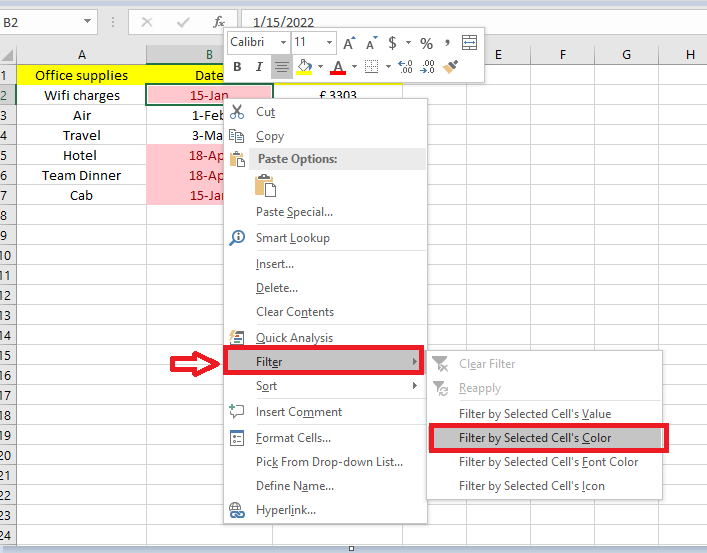Apply Percent Style formatting
The height and width of the screenshot is (553, 707).
(x=426, y=43)
